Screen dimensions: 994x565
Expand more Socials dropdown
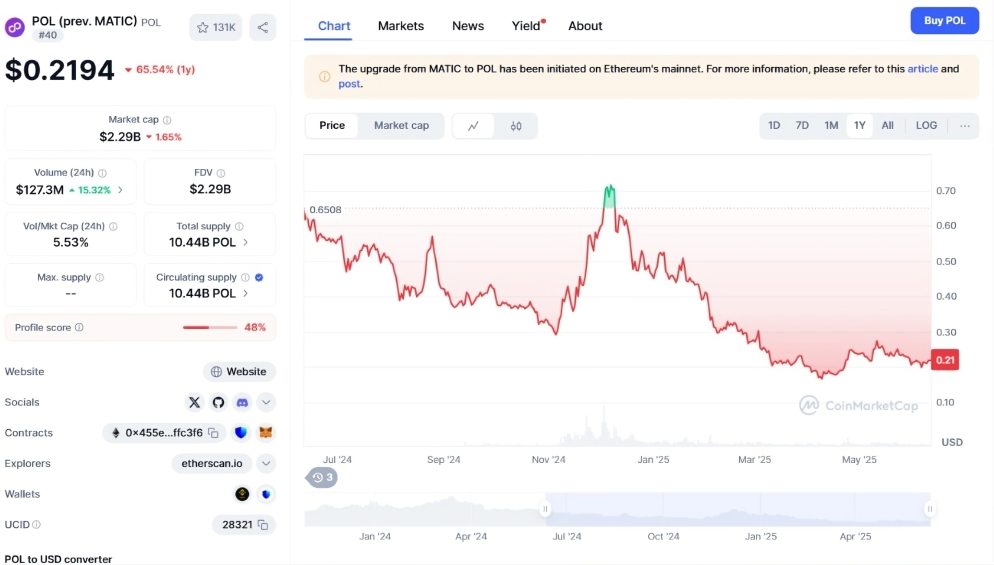click(266, 403)
